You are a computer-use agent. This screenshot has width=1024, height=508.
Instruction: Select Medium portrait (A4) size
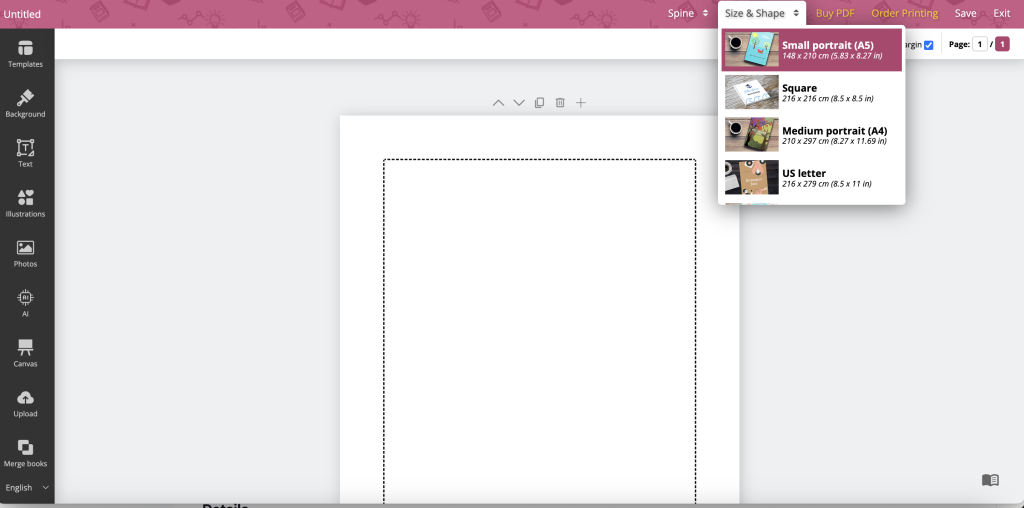click(812, 135)
